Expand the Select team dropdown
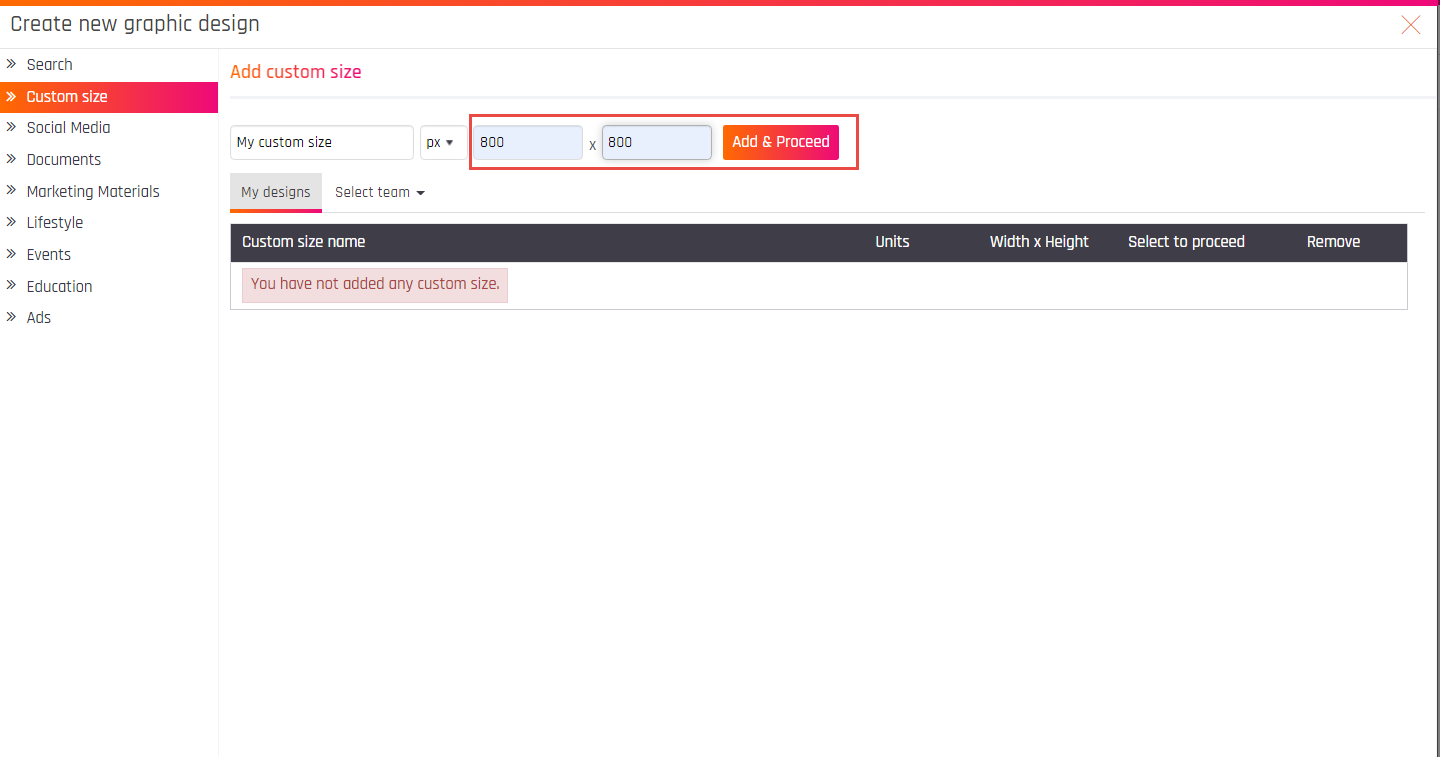 (380, 192)
